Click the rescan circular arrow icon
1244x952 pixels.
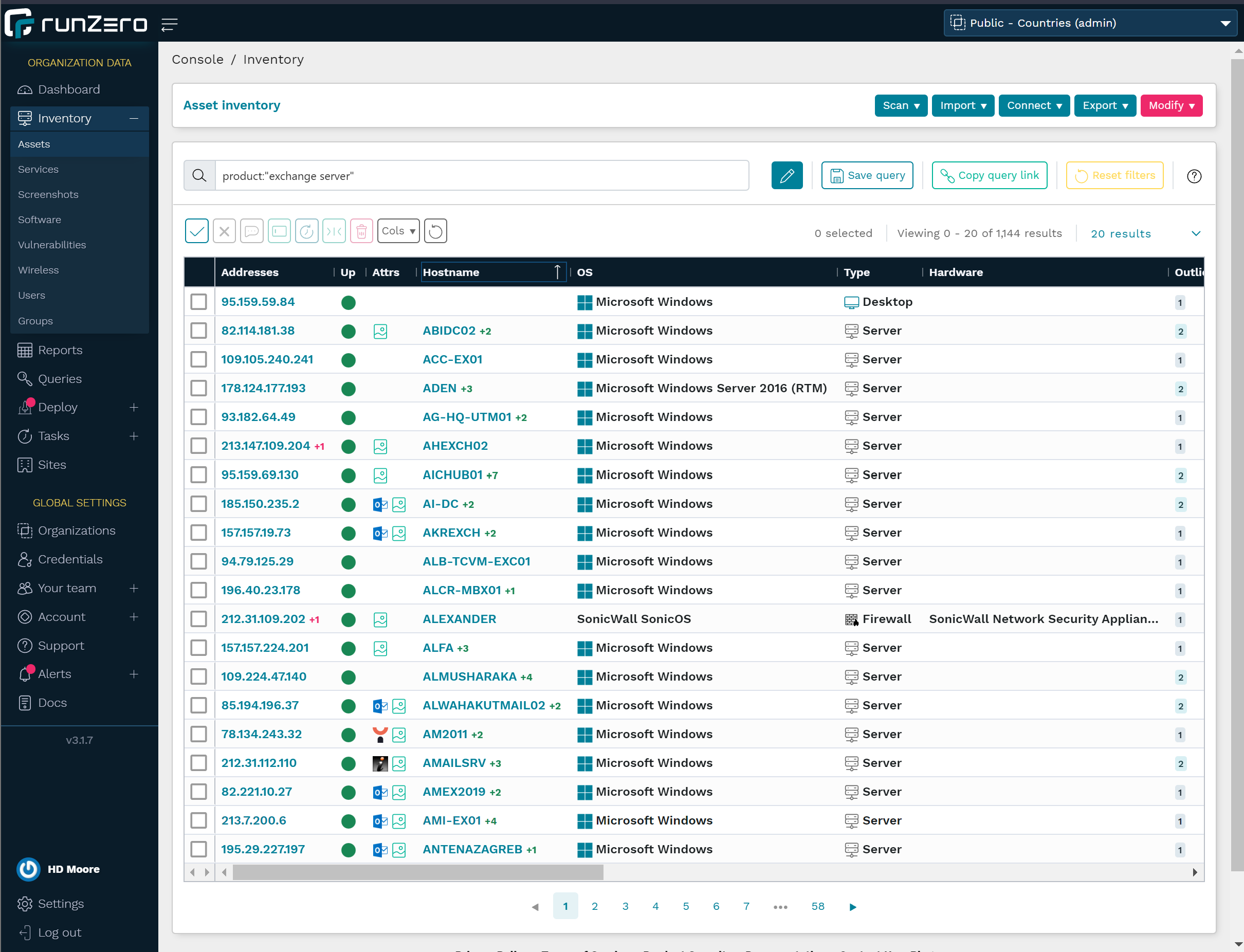[x=306, y=231]
